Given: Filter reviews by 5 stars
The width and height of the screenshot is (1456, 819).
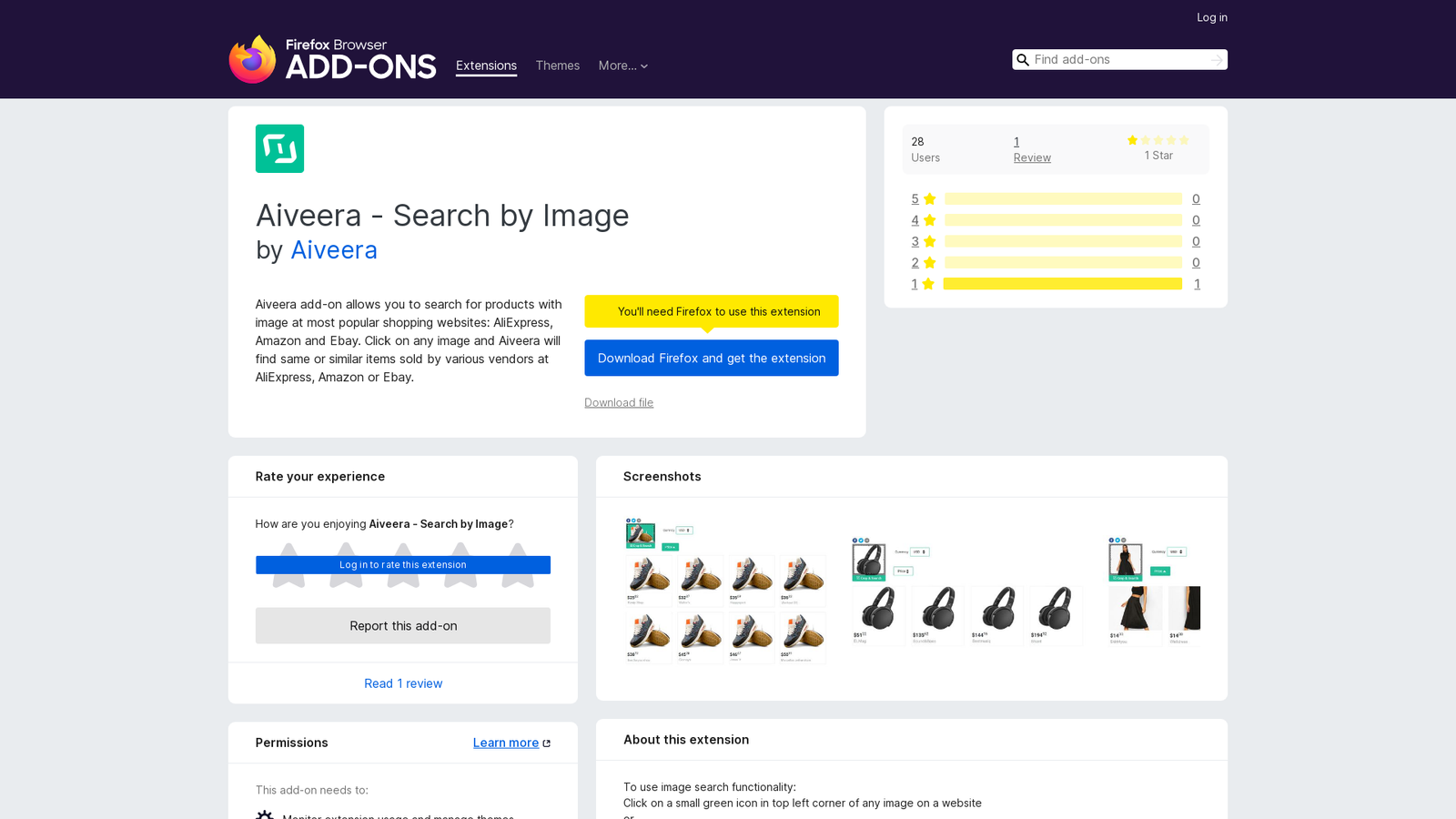Looking at the screenshot, I should [x=924, y=199].
